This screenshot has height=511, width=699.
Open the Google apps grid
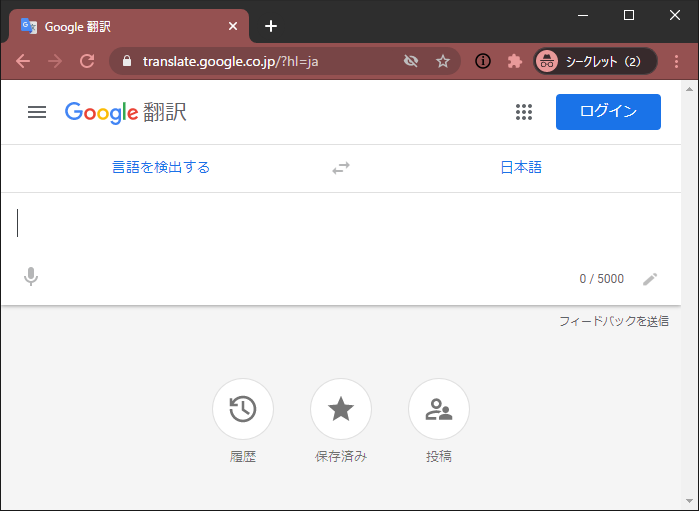pos(524,112)
